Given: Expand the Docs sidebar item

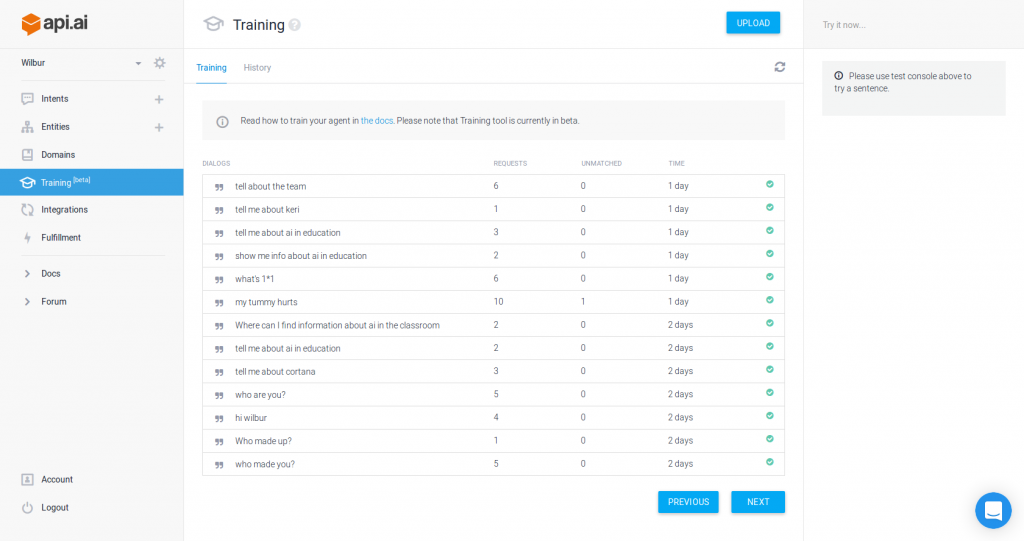Looking at the screenshot, I should click(27, 273).
